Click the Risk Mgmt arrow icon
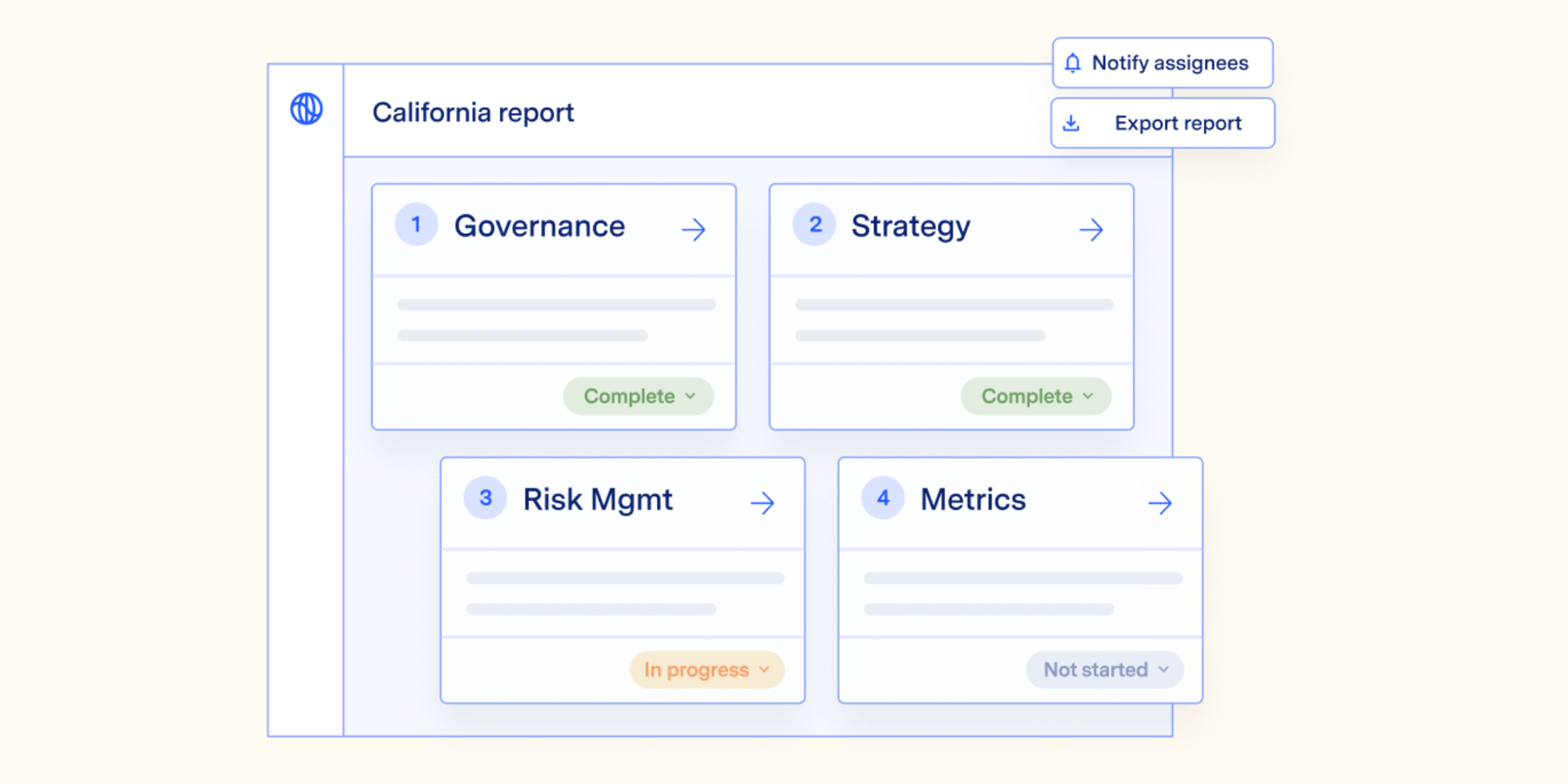The image size is (1568, 784). click(x=762, y=503)
